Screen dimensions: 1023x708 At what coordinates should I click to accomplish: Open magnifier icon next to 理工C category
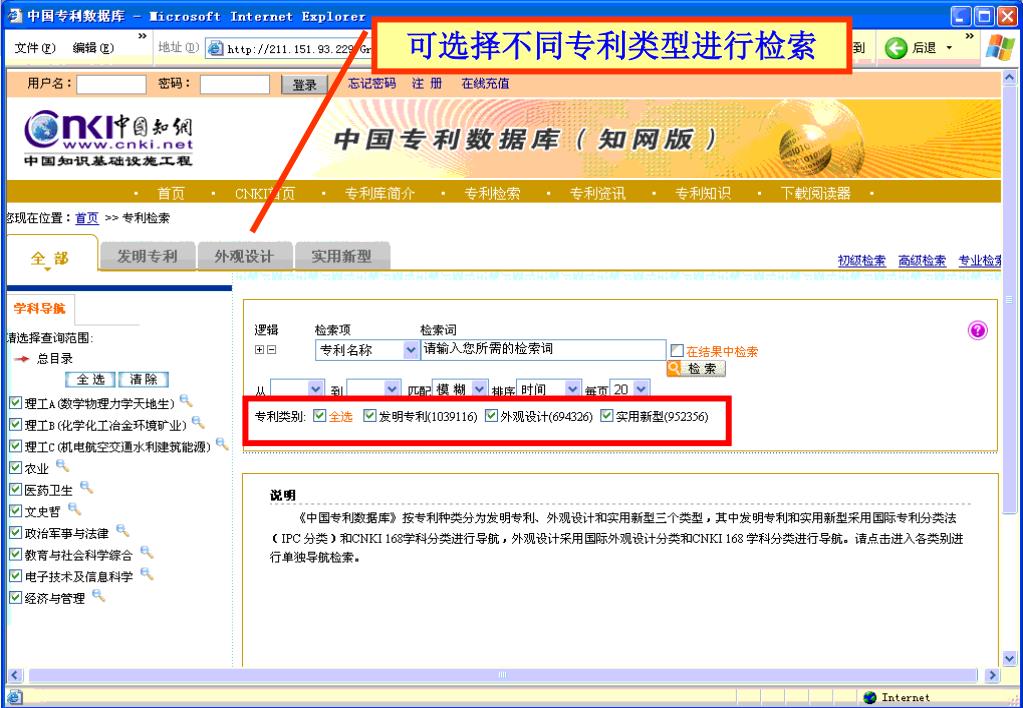[x=222, y=444]
